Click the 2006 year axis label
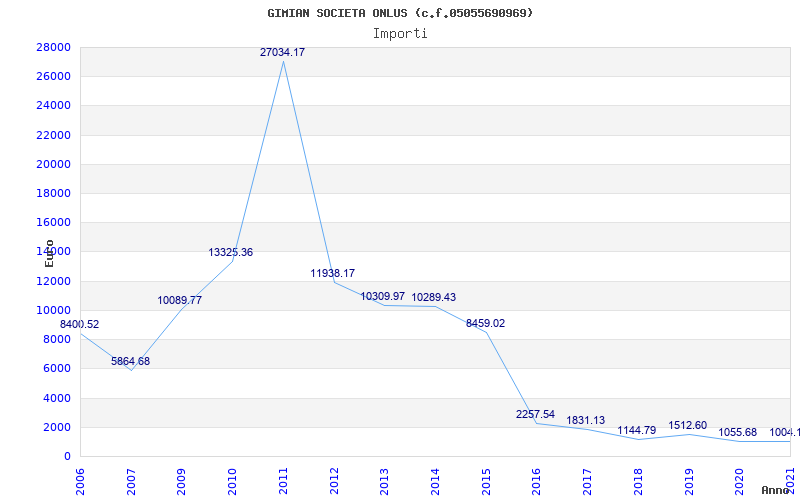The height and width of the screenshot is (500, 800). [x=80, y=481]
